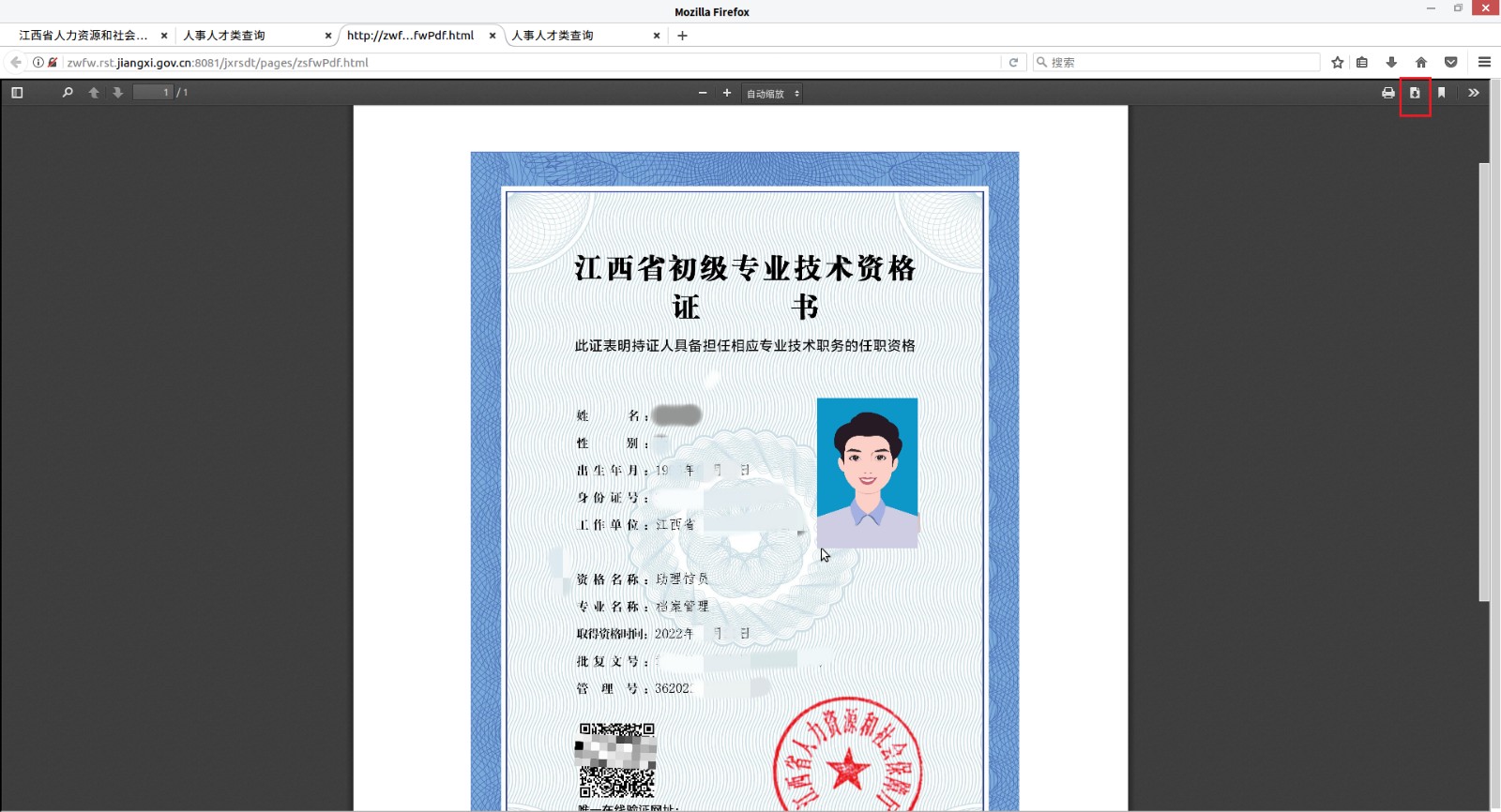Go to the Firefox home page

pos(1421,63)
